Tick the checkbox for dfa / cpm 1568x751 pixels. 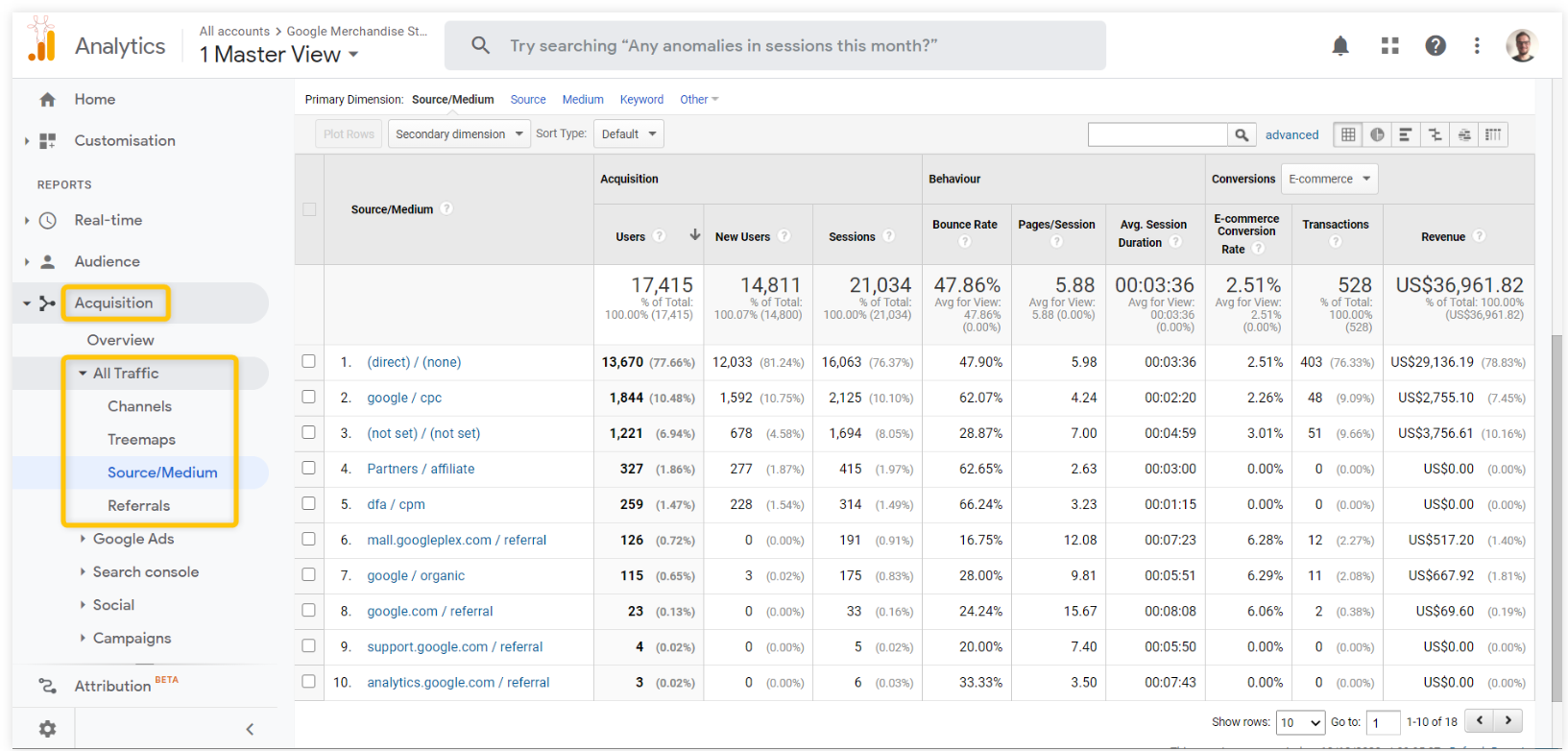point(308,503)
